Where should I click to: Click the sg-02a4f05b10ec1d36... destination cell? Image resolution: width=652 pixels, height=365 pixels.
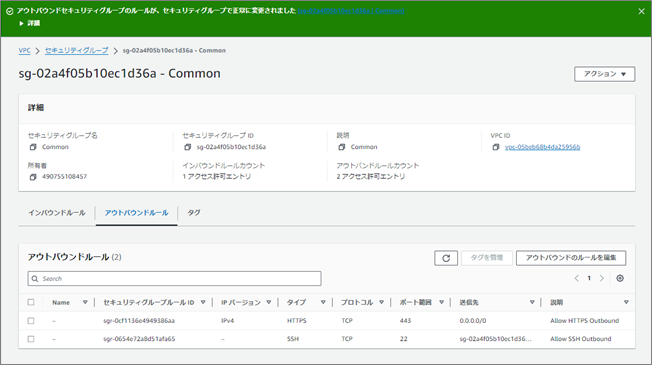click(495, 339)
